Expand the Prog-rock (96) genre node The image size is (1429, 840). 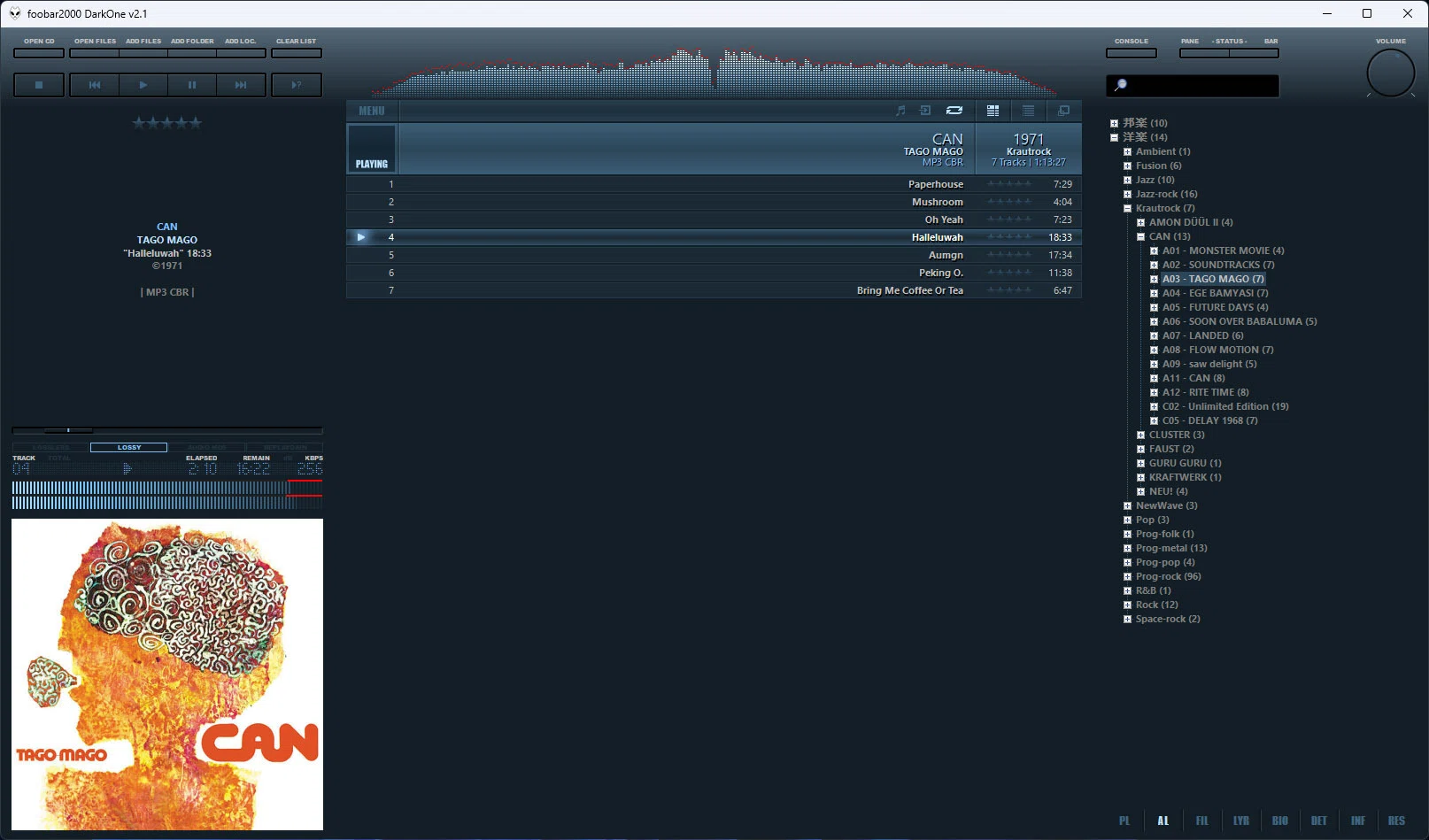coord(1127,576)
